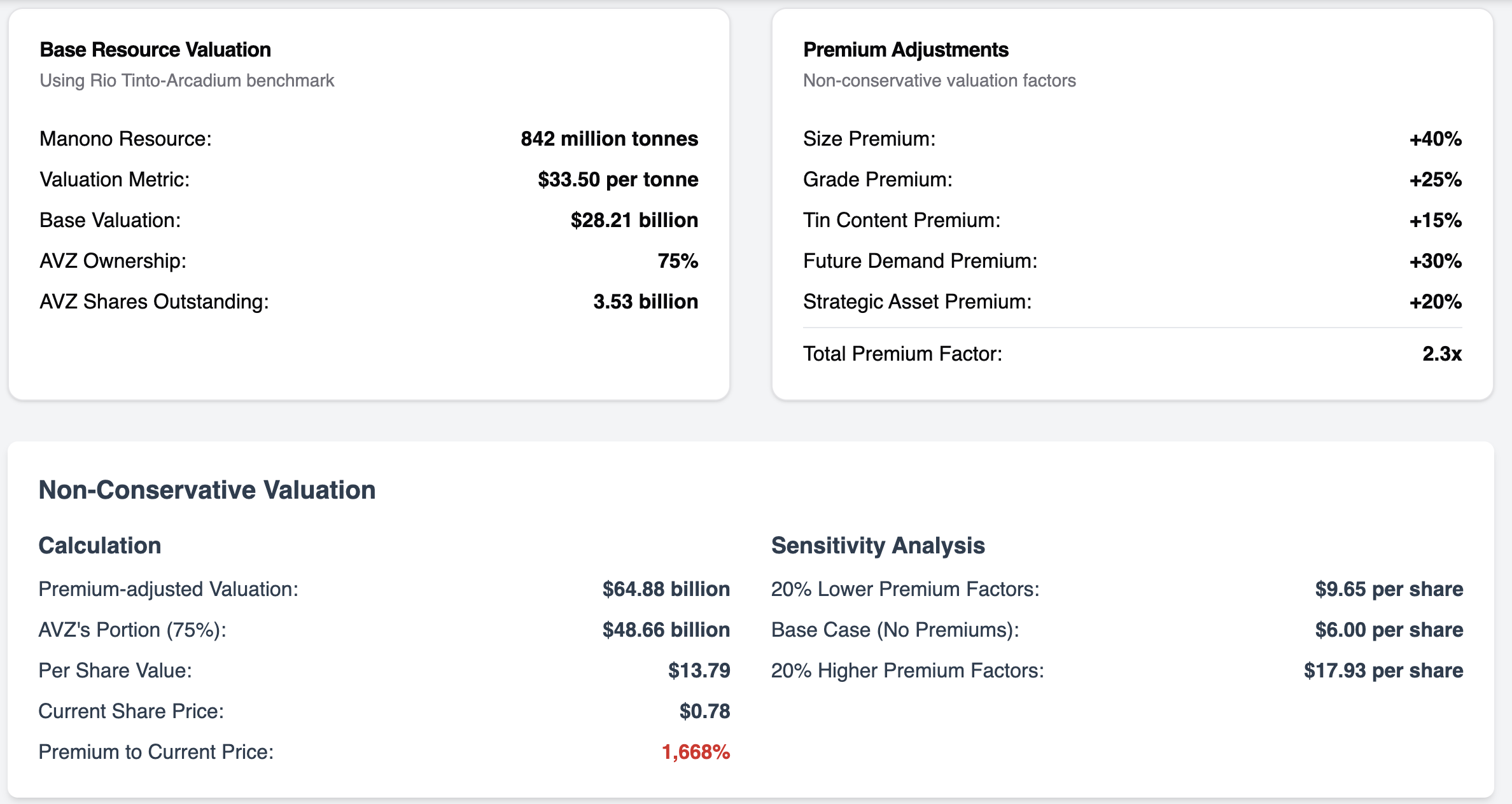Viewport: 1512px width, 804px height.
Task: Select the Grade Premium +25% value
Action: click(x=1435, y=179)
